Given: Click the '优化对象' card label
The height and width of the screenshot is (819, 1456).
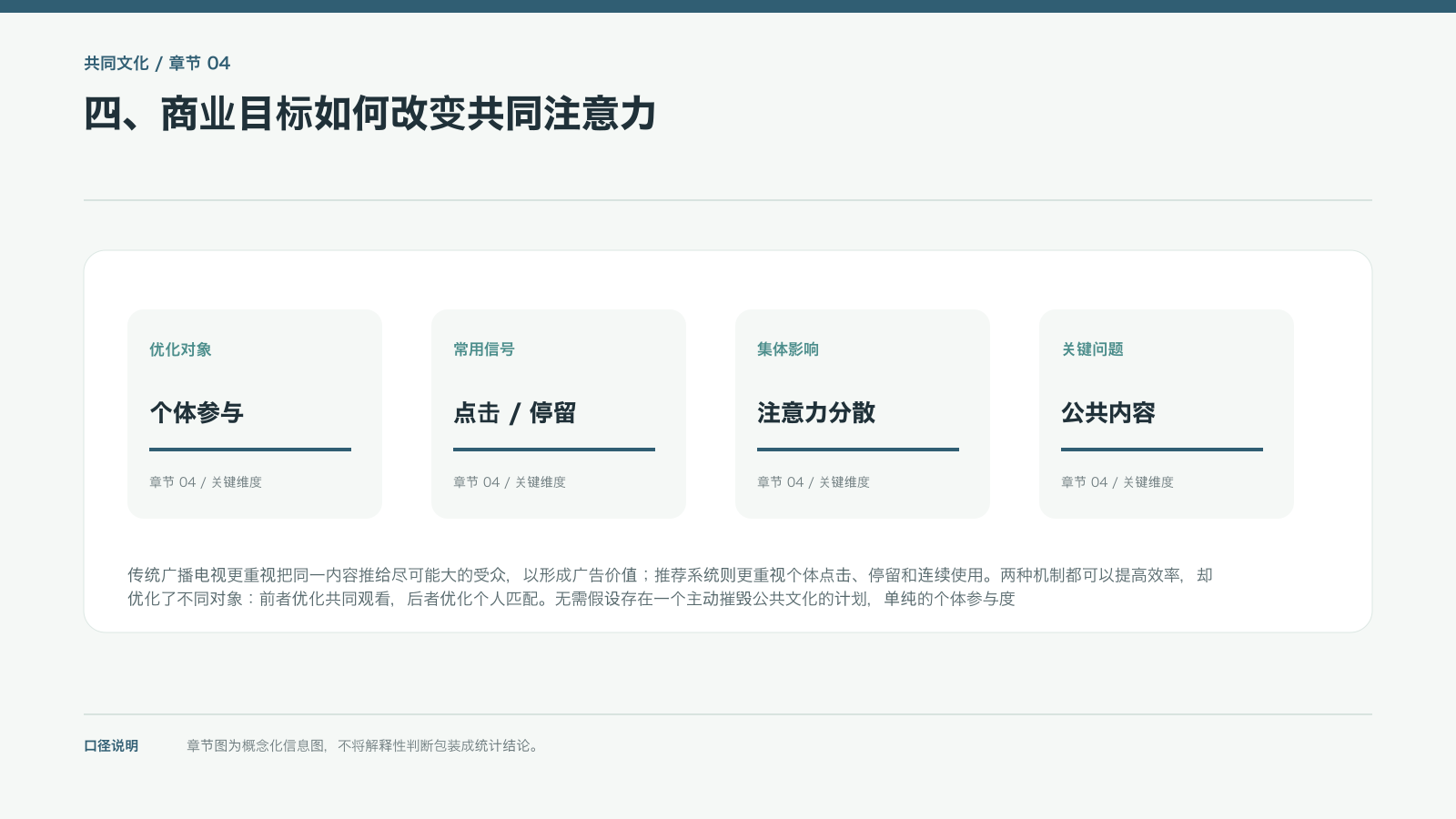Looking at the screenshot, I should [x=180, y=349].
